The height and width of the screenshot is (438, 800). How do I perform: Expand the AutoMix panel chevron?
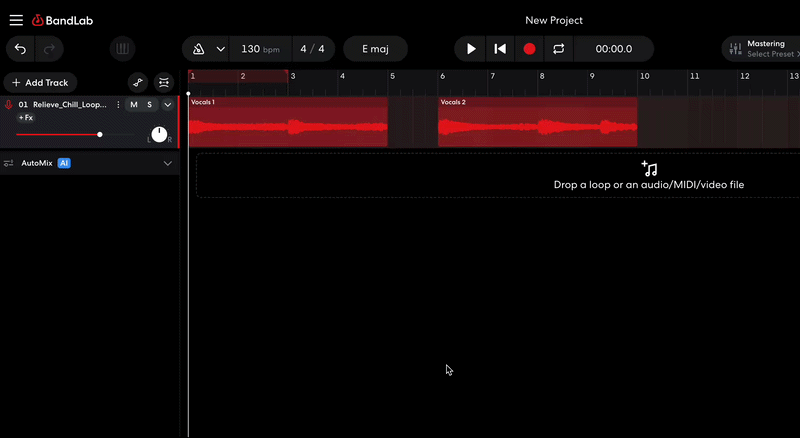tap(167, 163)
